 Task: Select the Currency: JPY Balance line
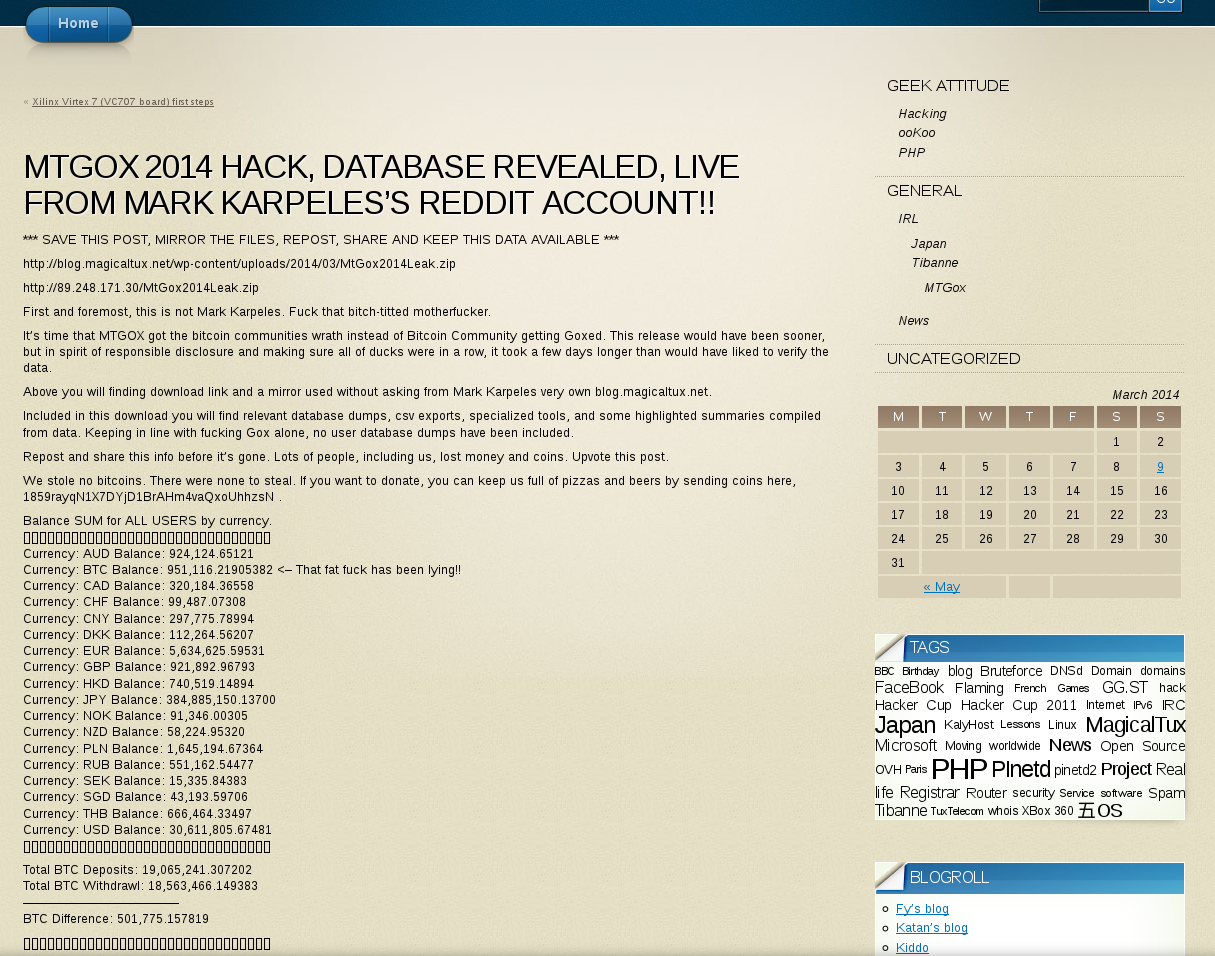149,700
